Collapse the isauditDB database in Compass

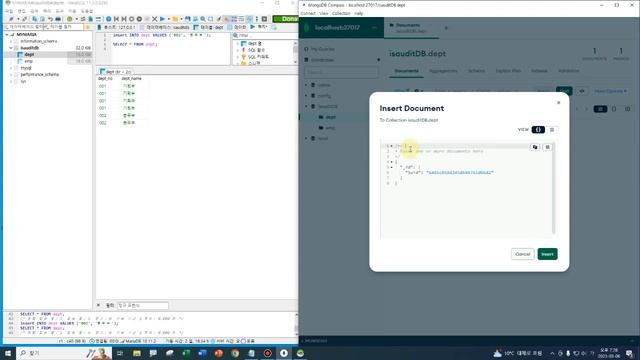306,107
